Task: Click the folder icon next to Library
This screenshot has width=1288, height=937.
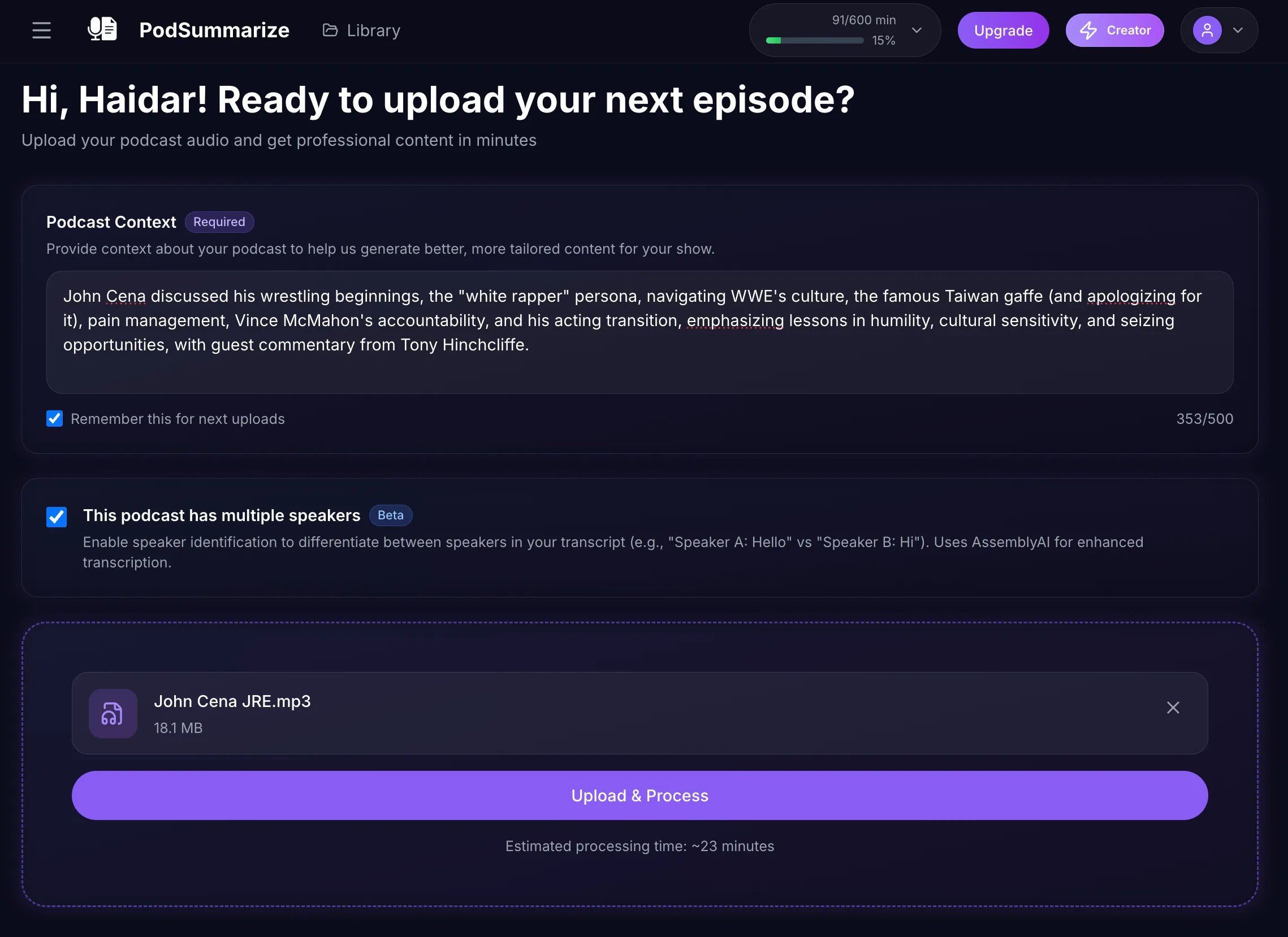Action: pyautogui.click(x=330, y=30)
